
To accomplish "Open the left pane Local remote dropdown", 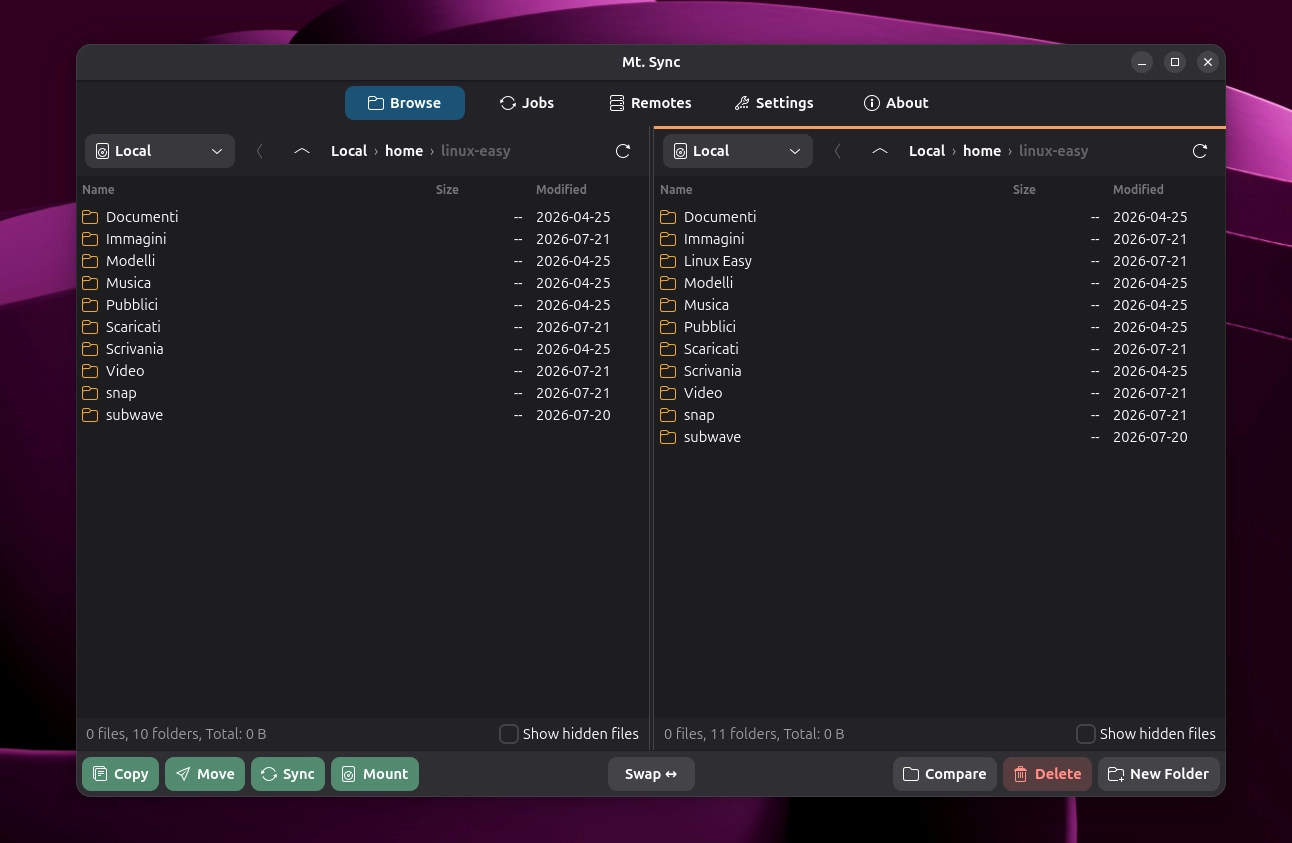I will click(160, 151).
